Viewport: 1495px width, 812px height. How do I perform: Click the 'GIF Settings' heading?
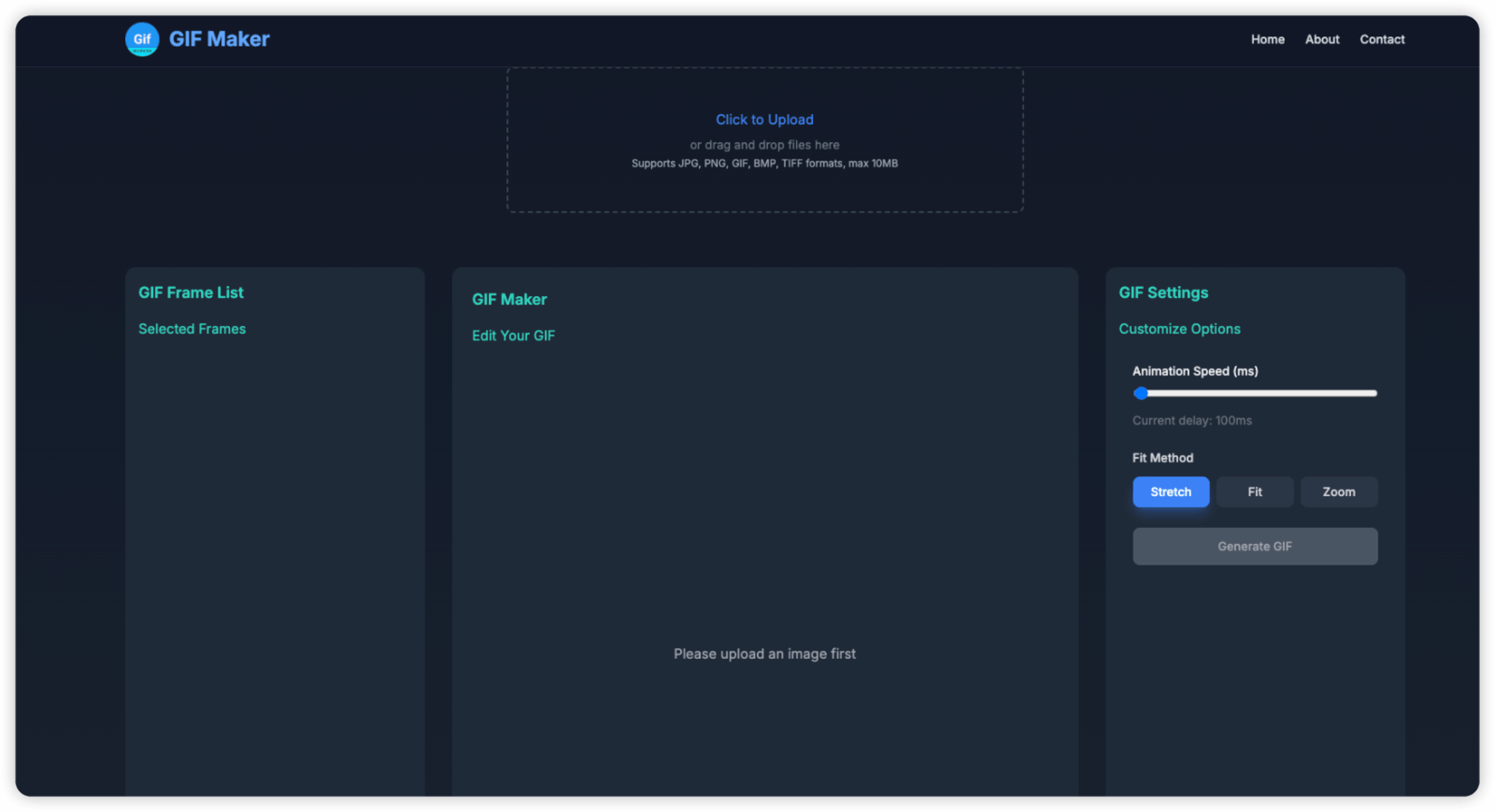coord(1163,292)
